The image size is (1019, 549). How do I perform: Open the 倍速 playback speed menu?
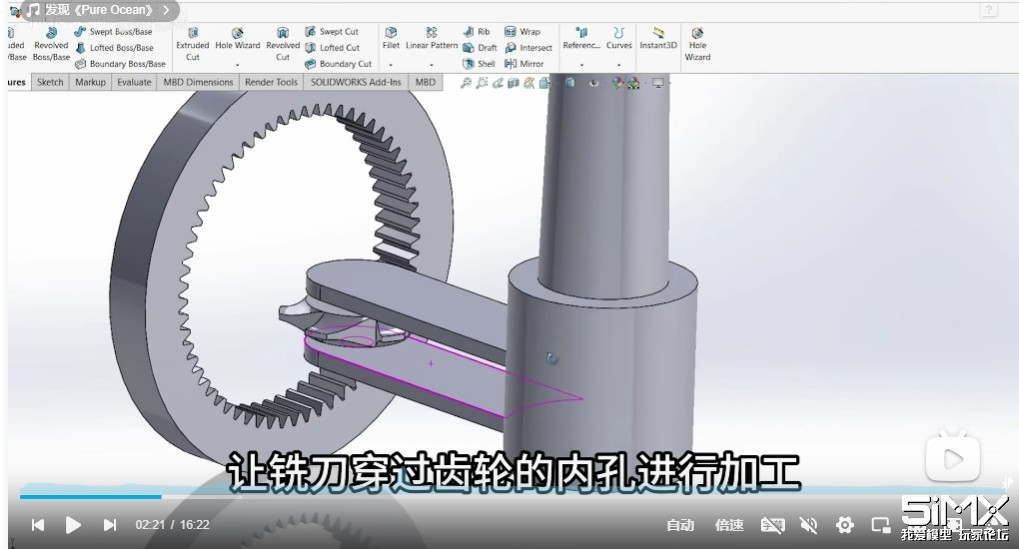pyautogui.click(x=729, y=525)
